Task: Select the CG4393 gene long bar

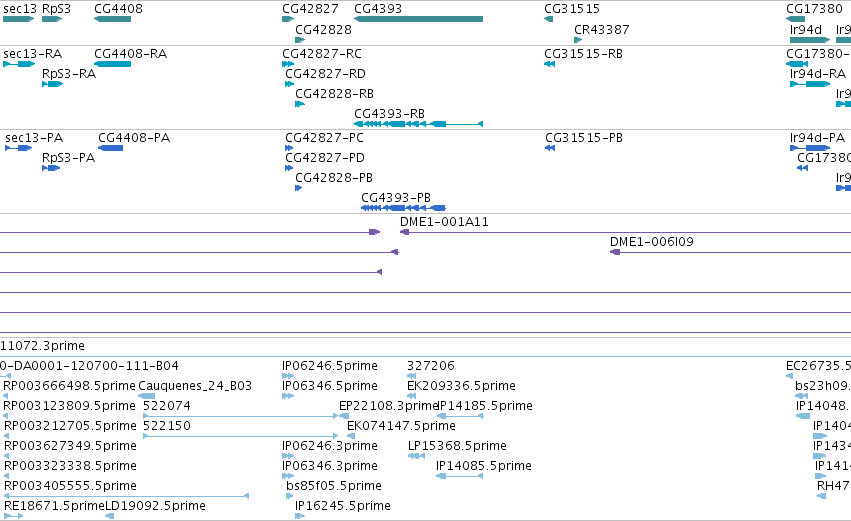Action: (x=418, y=19)
